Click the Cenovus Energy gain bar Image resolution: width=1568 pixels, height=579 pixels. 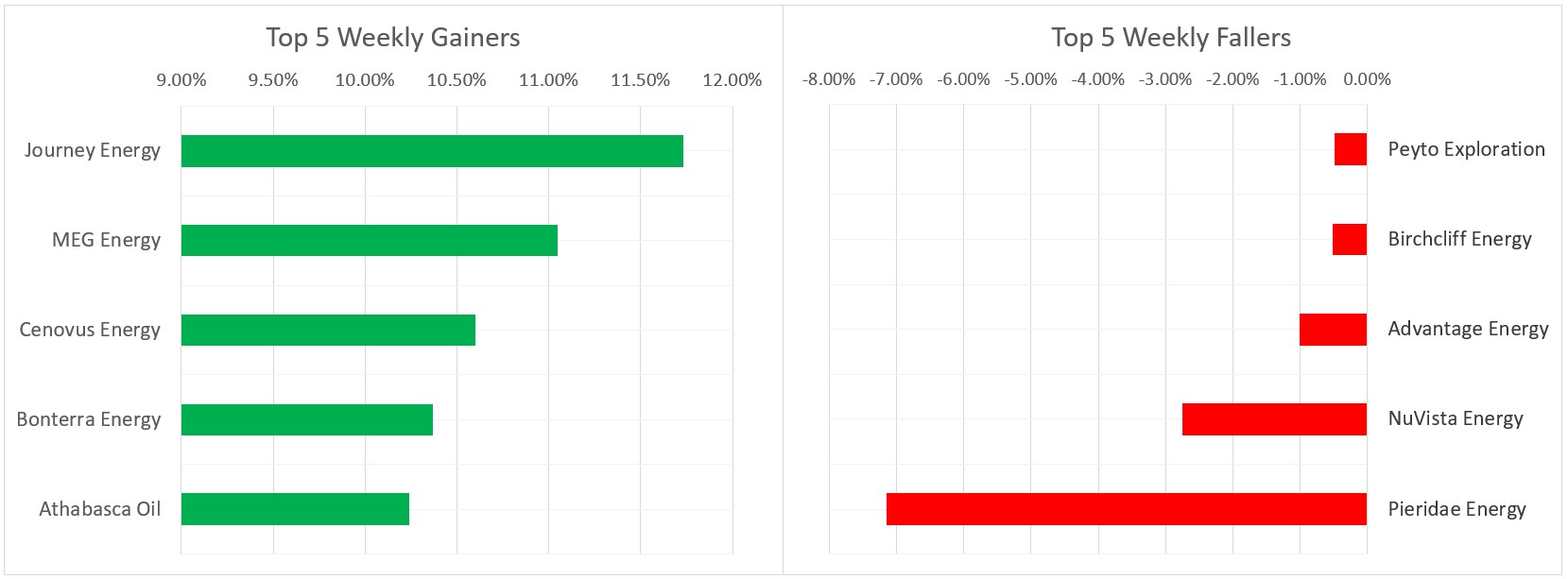(328, 330)
